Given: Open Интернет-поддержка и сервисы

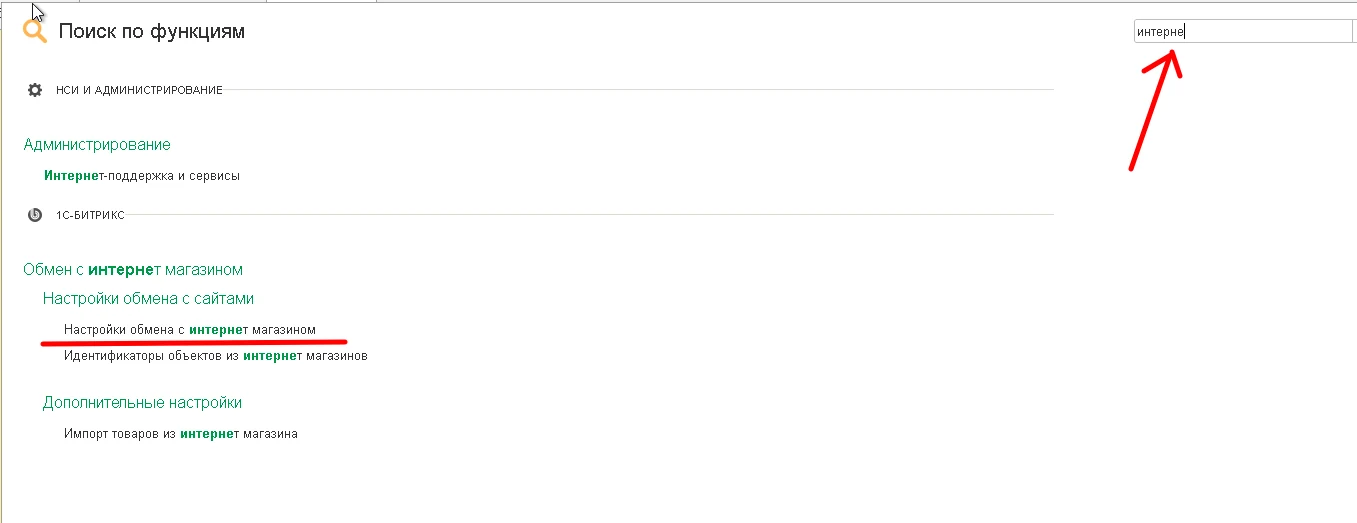Looking at the screenshot, I should (142, 176).
